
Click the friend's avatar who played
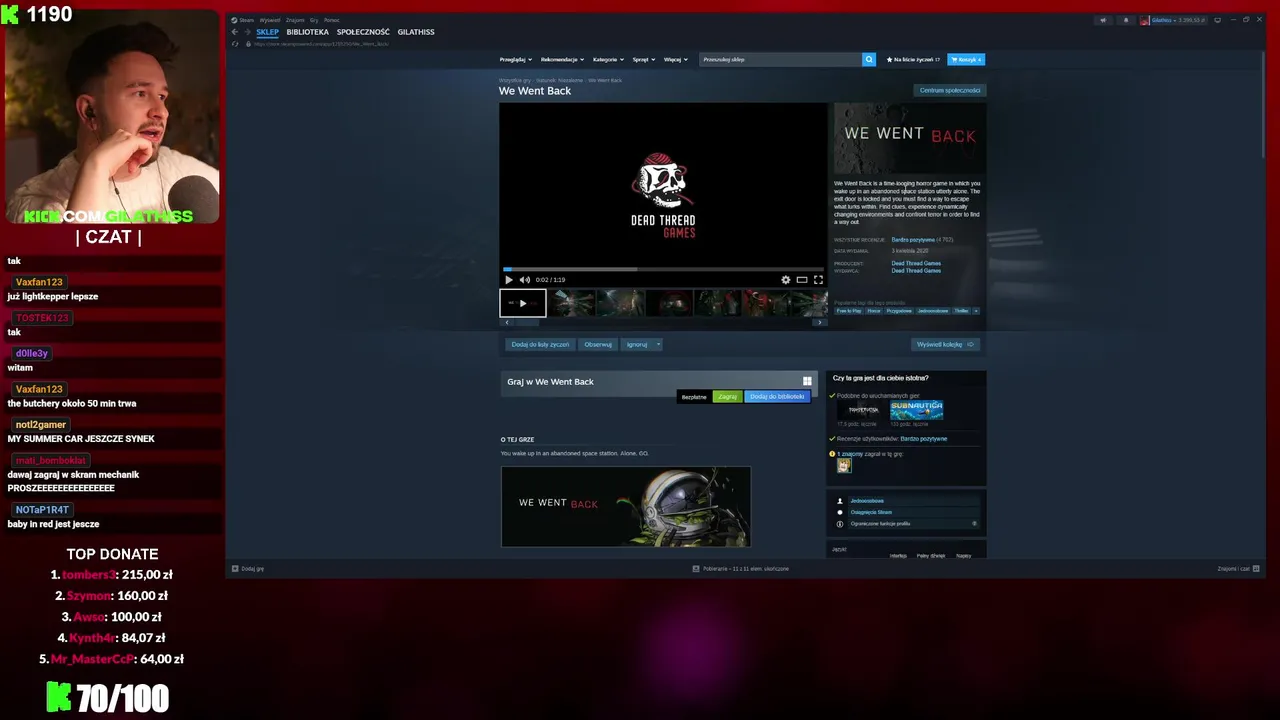(x=844, y=465)
